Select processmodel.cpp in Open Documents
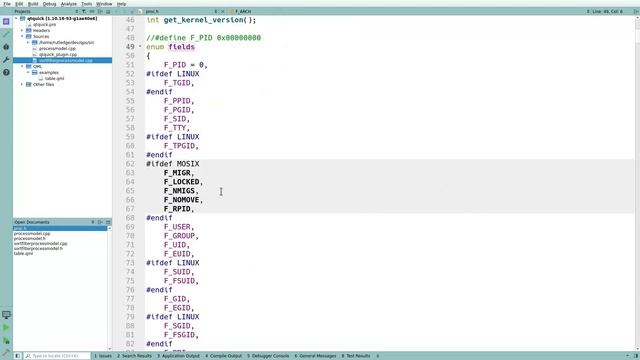Image resolution: width=640 pixels, height=360 pixels. [x=32, y=233]
